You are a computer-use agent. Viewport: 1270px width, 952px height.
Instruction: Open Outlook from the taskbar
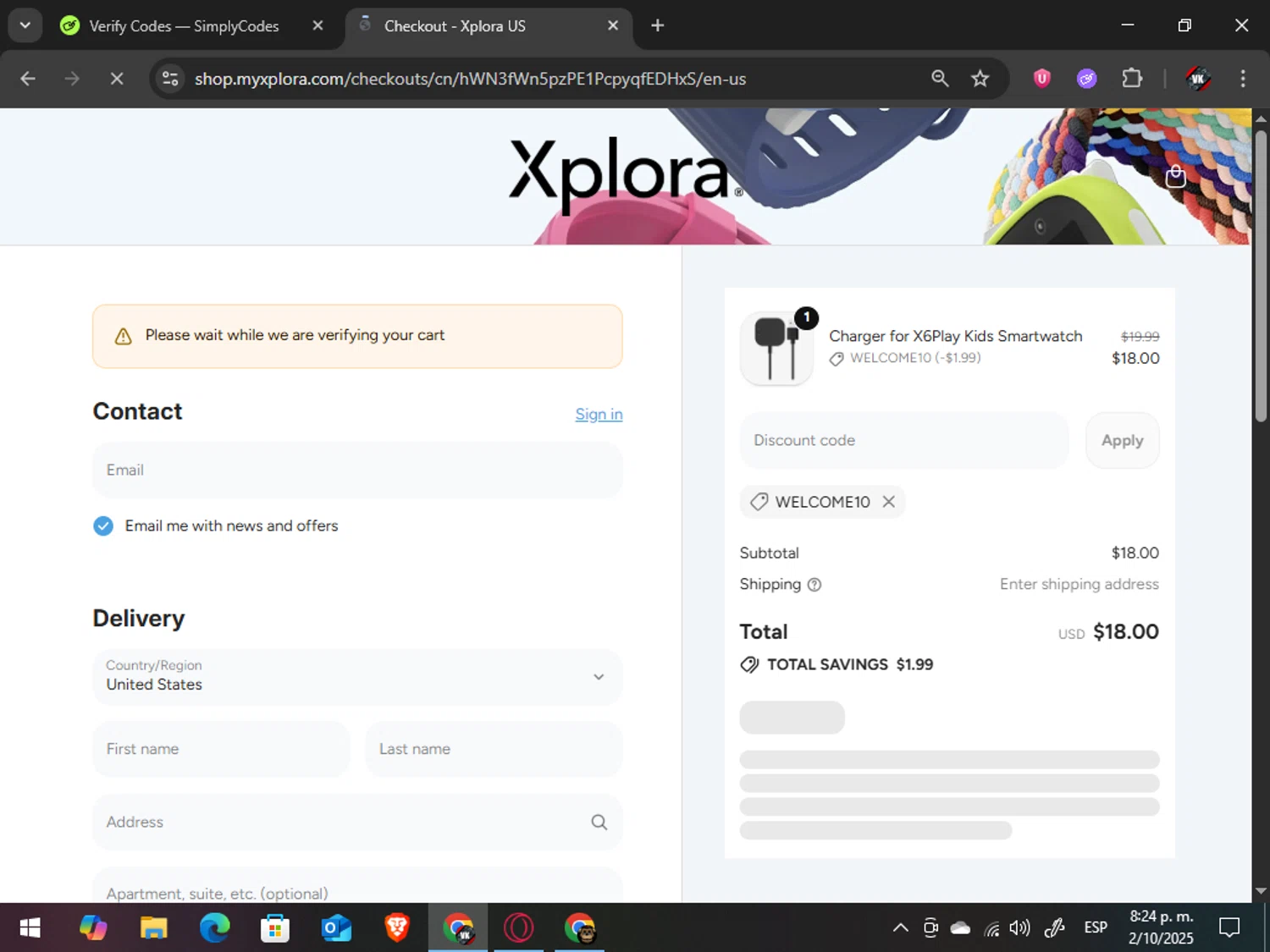pos(336,928)
